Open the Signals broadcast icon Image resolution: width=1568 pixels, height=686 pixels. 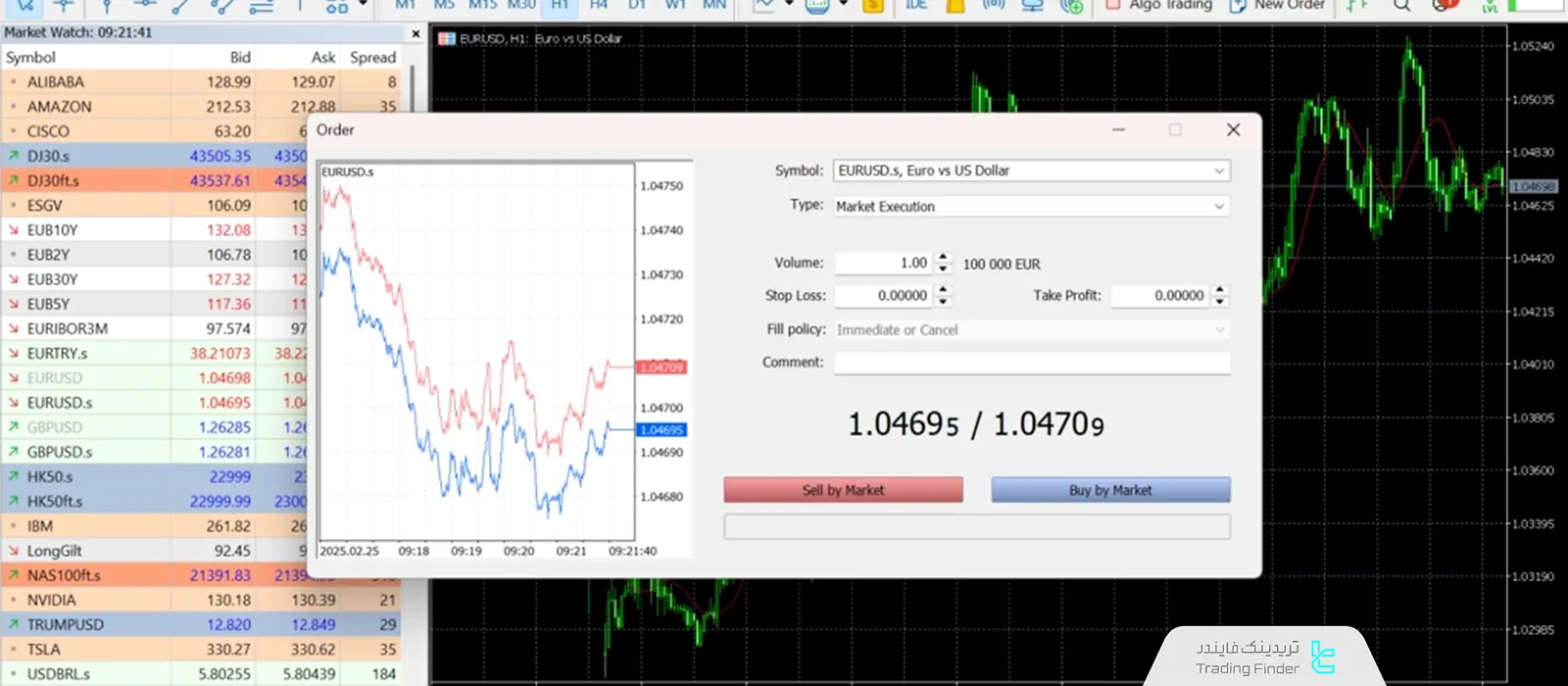[x=994, y=5]
